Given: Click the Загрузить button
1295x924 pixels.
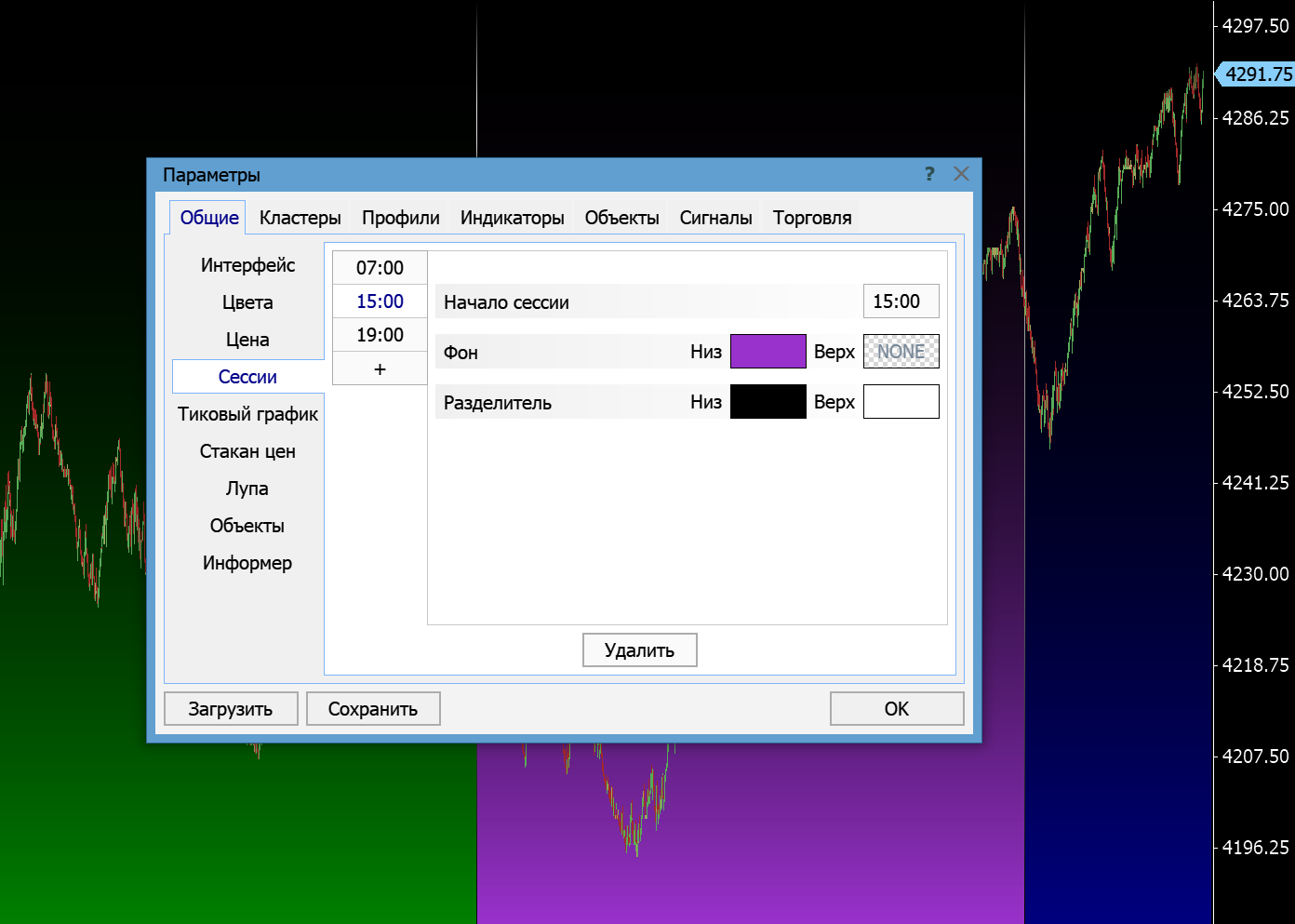Looking at the screenshot, I should click(231, 709).
